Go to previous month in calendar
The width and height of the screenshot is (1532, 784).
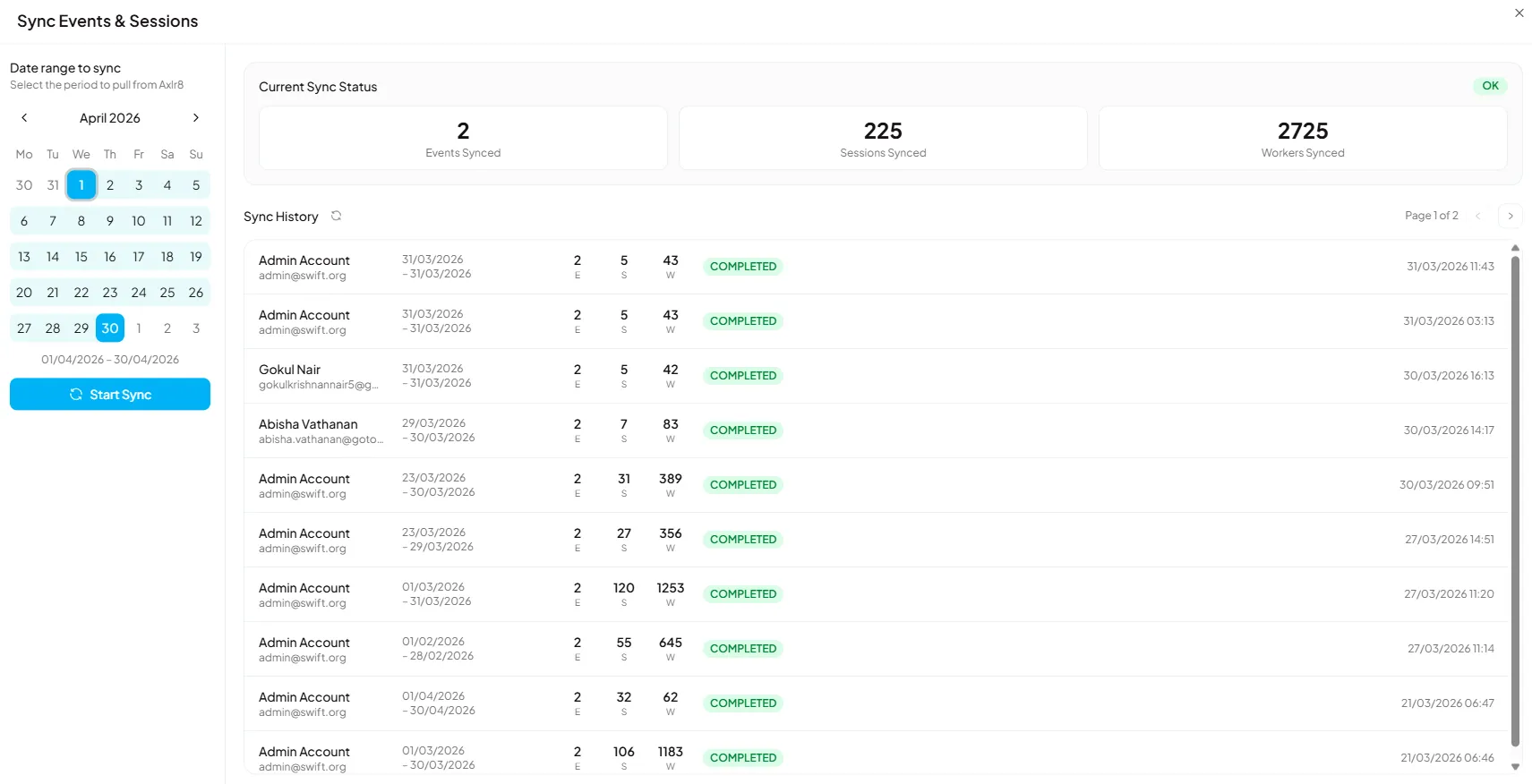[24, 118]
